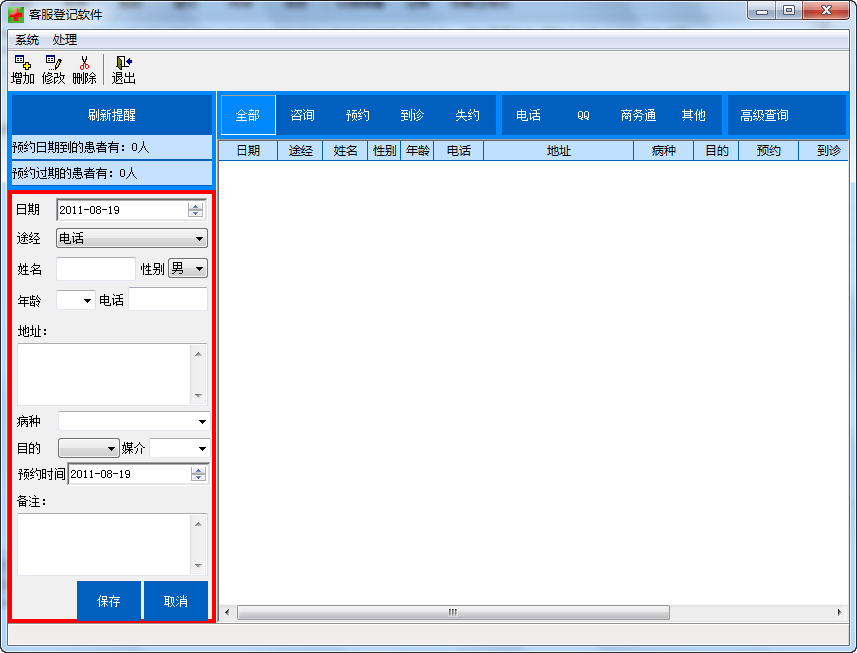Click the 保存 button
This screenshot has height=653, width=857.
pos(108,601)
